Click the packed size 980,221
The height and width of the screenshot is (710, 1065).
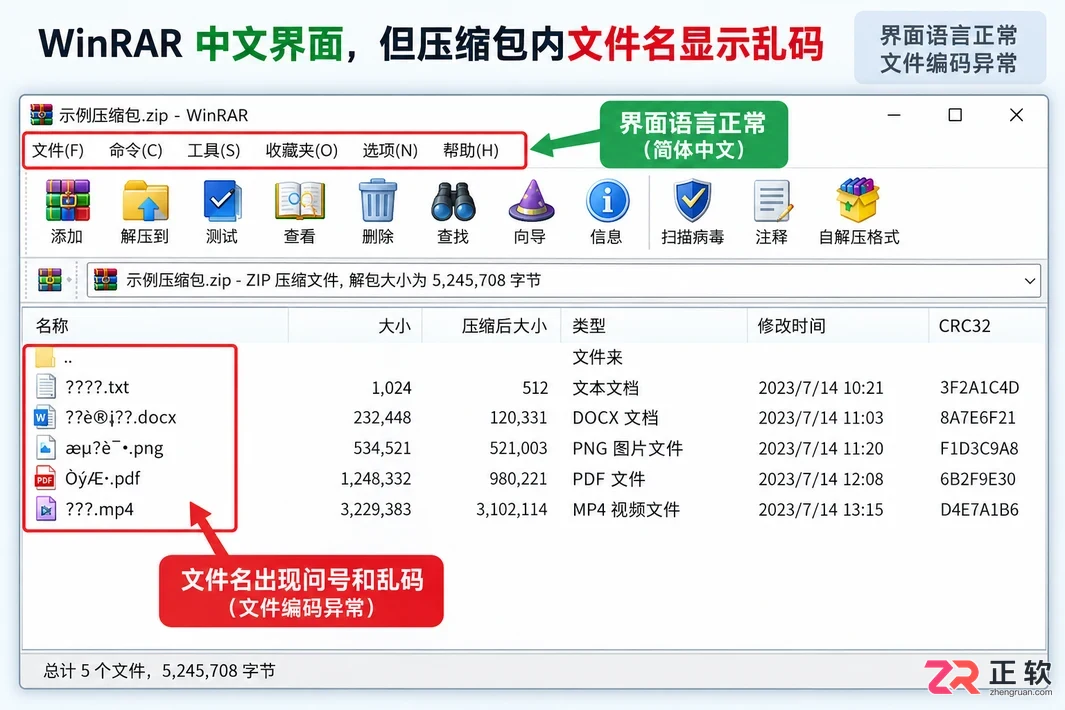click(518, 479)
